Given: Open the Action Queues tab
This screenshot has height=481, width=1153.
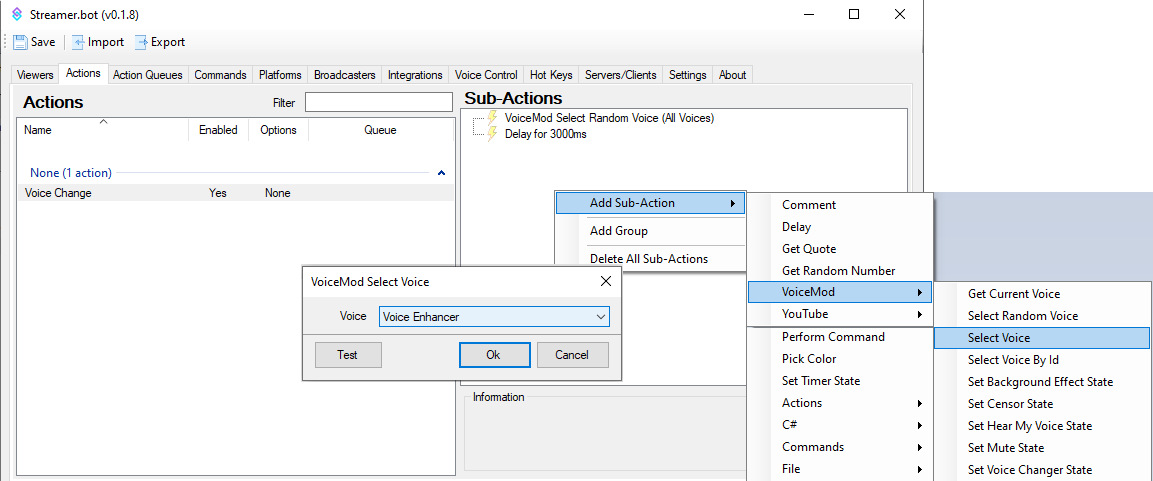Looking at the screenshot, I should (148, 75).
